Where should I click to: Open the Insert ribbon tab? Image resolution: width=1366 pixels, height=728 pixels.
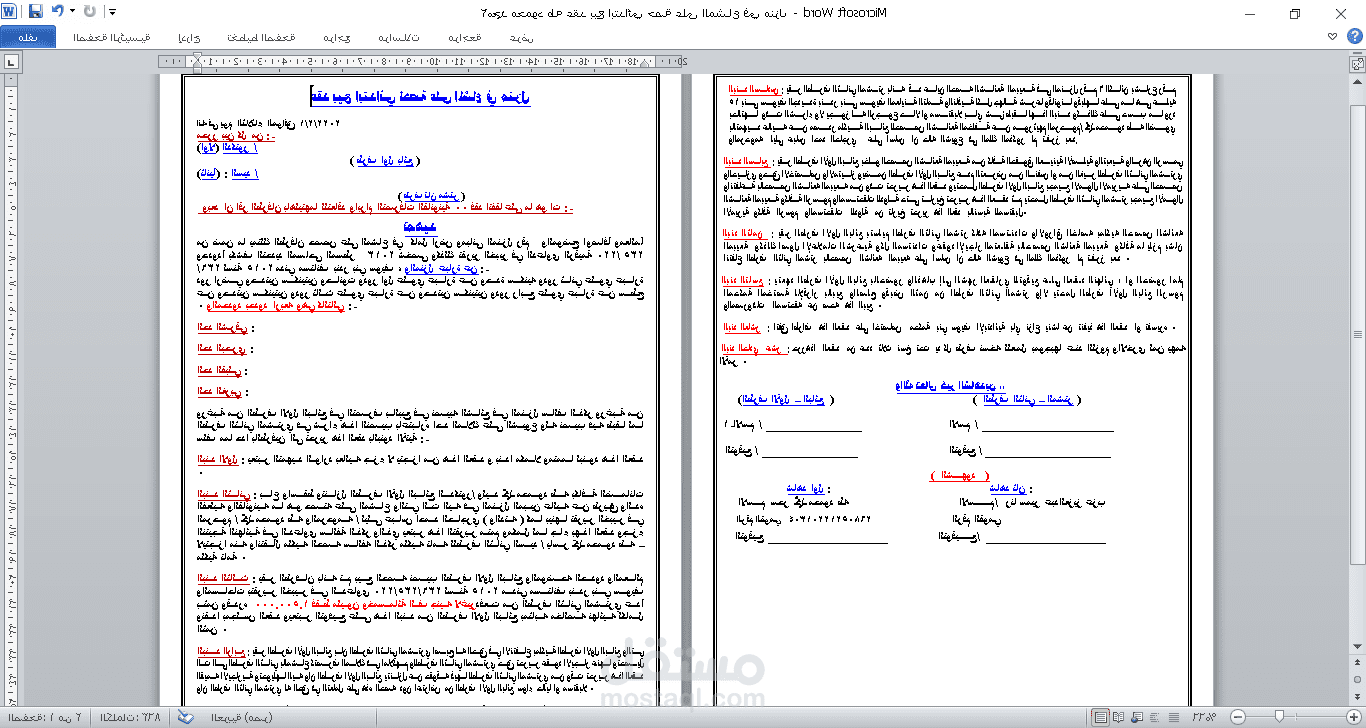point(189,38)
